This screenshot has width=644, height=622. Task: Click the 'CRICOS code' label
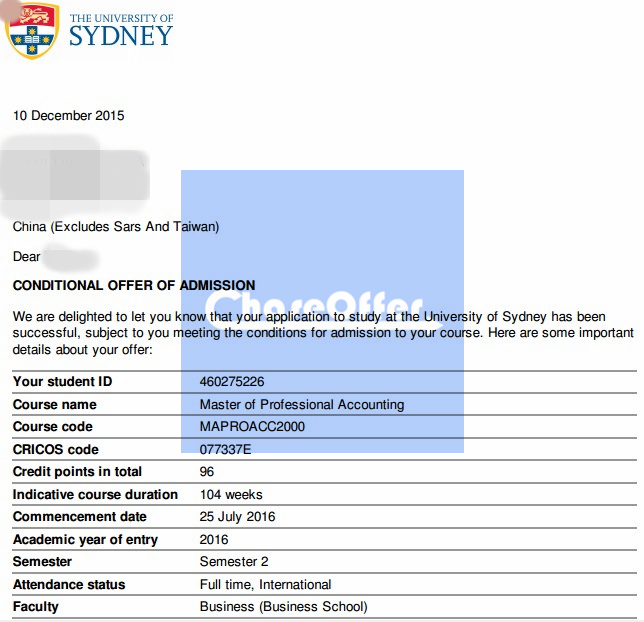(x=55, y=449)
